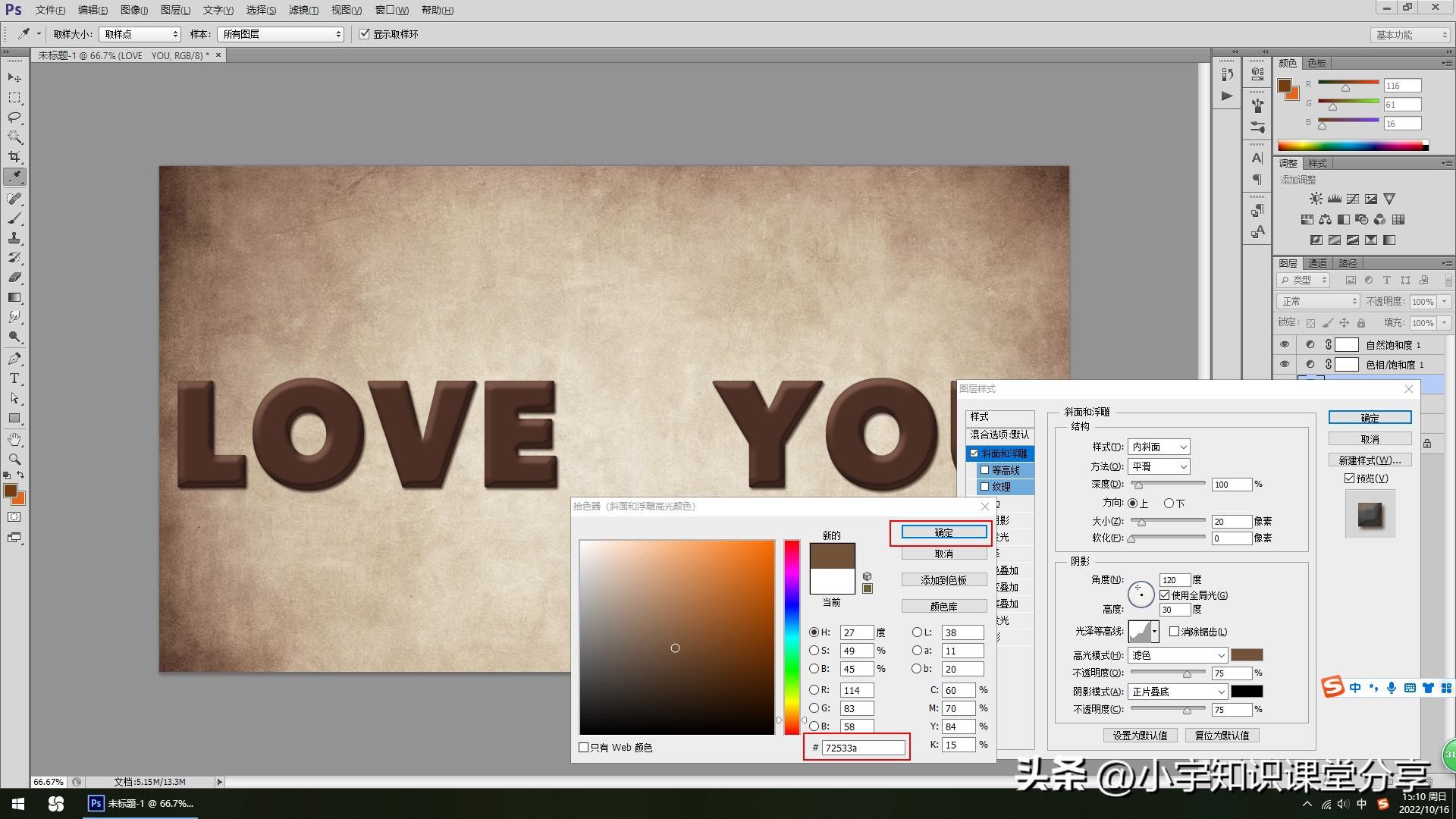
Task: Select the 下 direction radio button
Action: [1169, 504]
